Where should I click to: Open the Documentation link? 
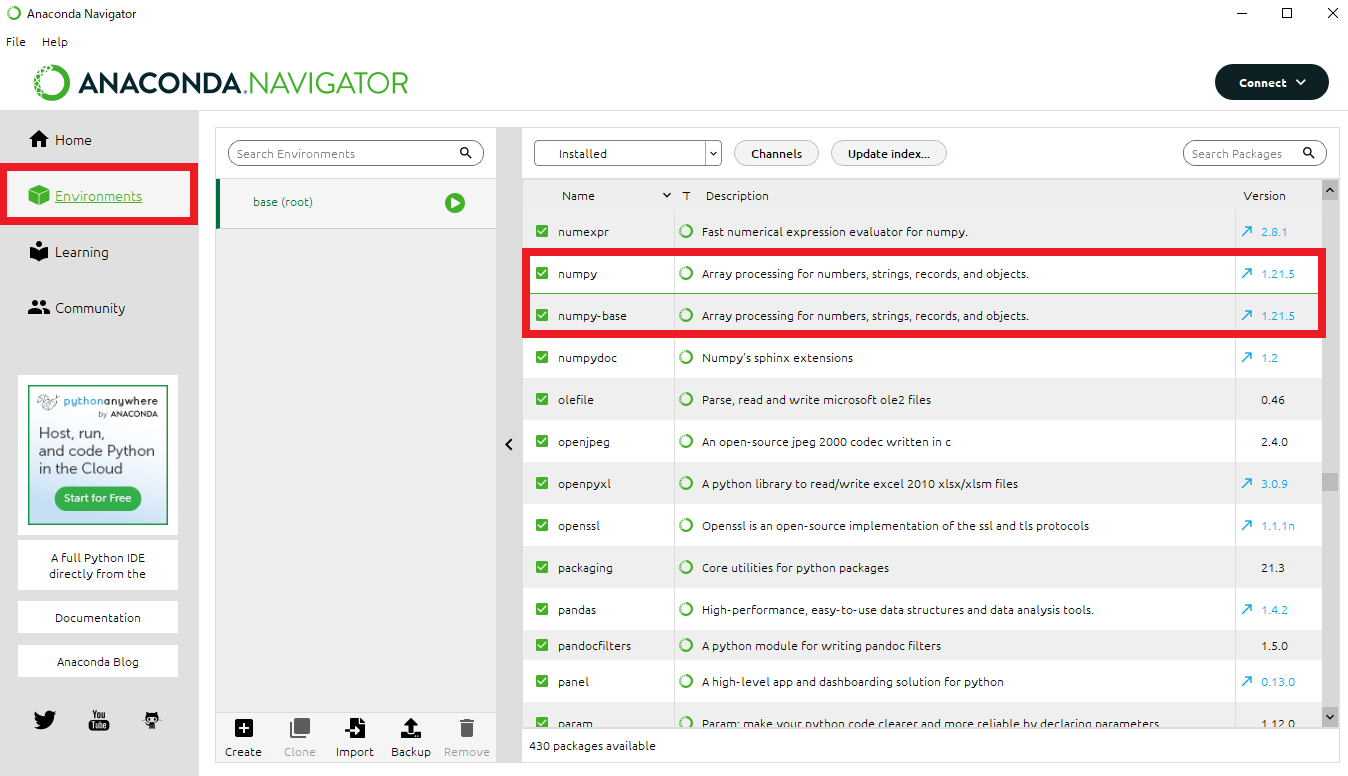click(x=98, y=617)
